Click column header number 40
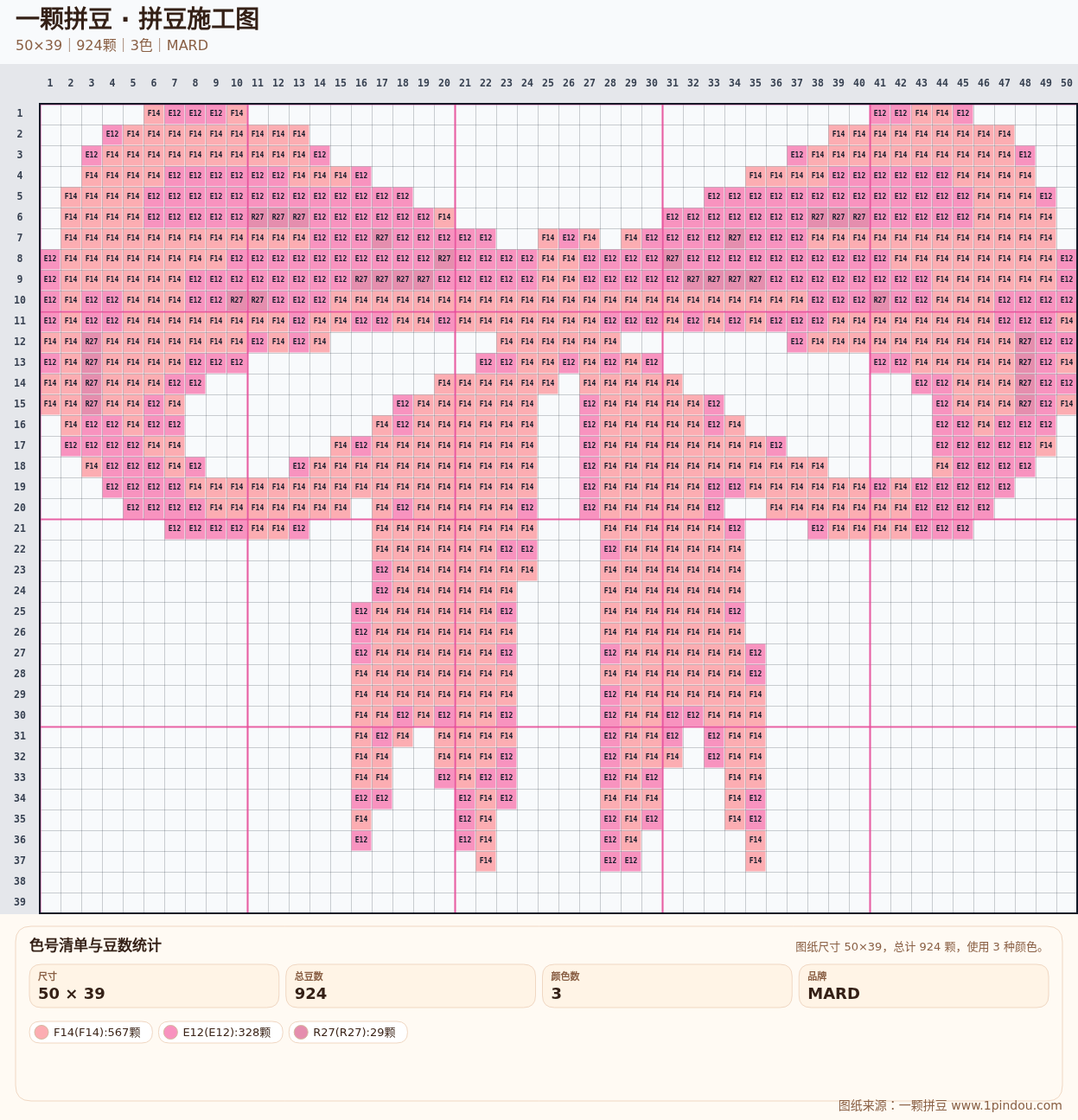 859,83
